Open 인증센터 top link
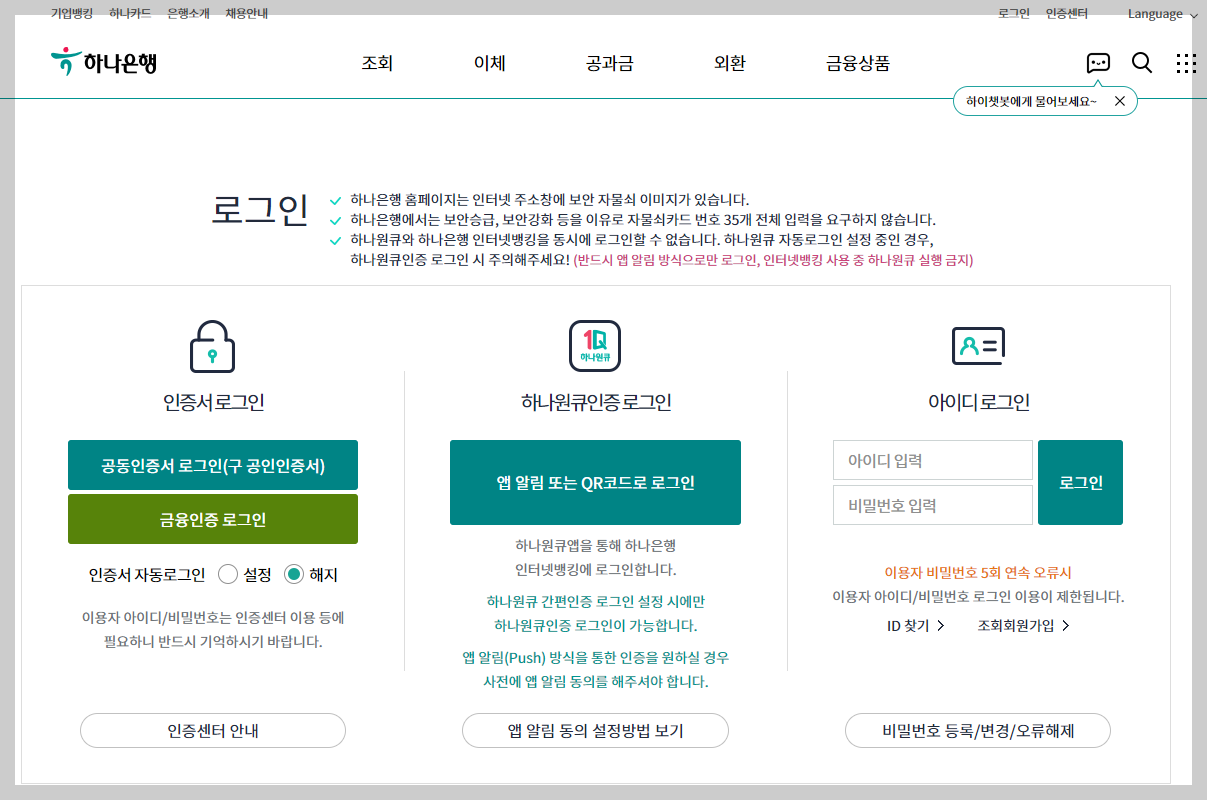The width and height of the screenshot is (1207, 800). click(1067, 14)
